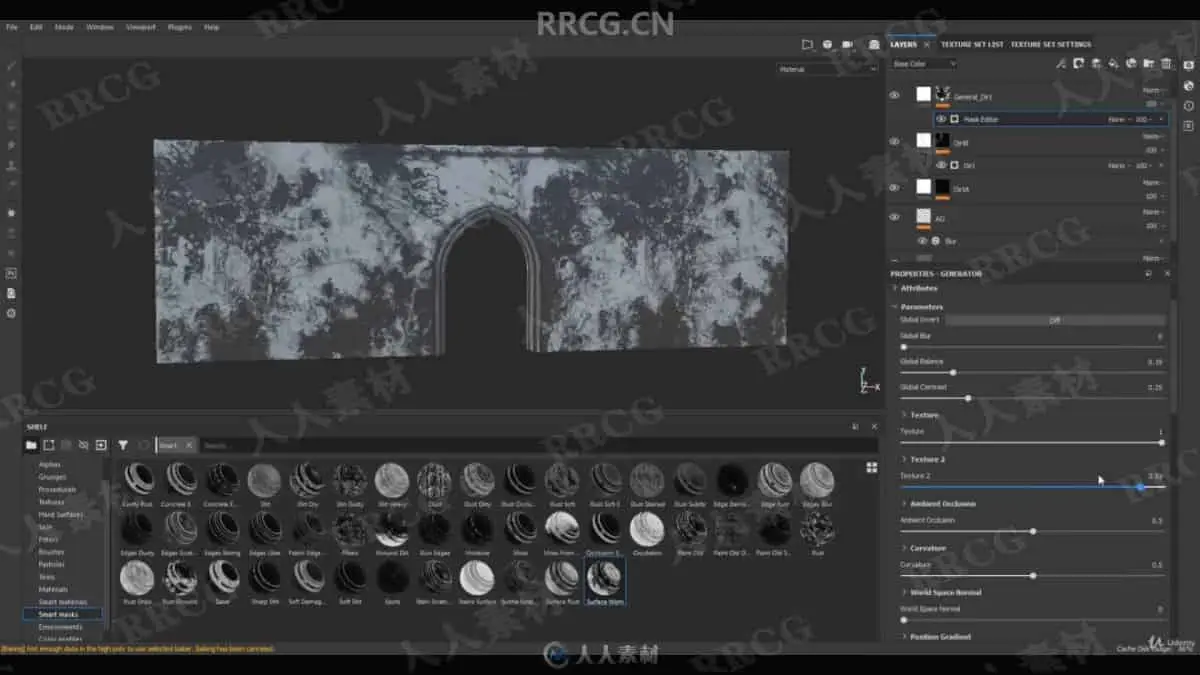The image size is (1200, 675).
Task: Click the shelf import resources icon
Action: tap(101, 445)
